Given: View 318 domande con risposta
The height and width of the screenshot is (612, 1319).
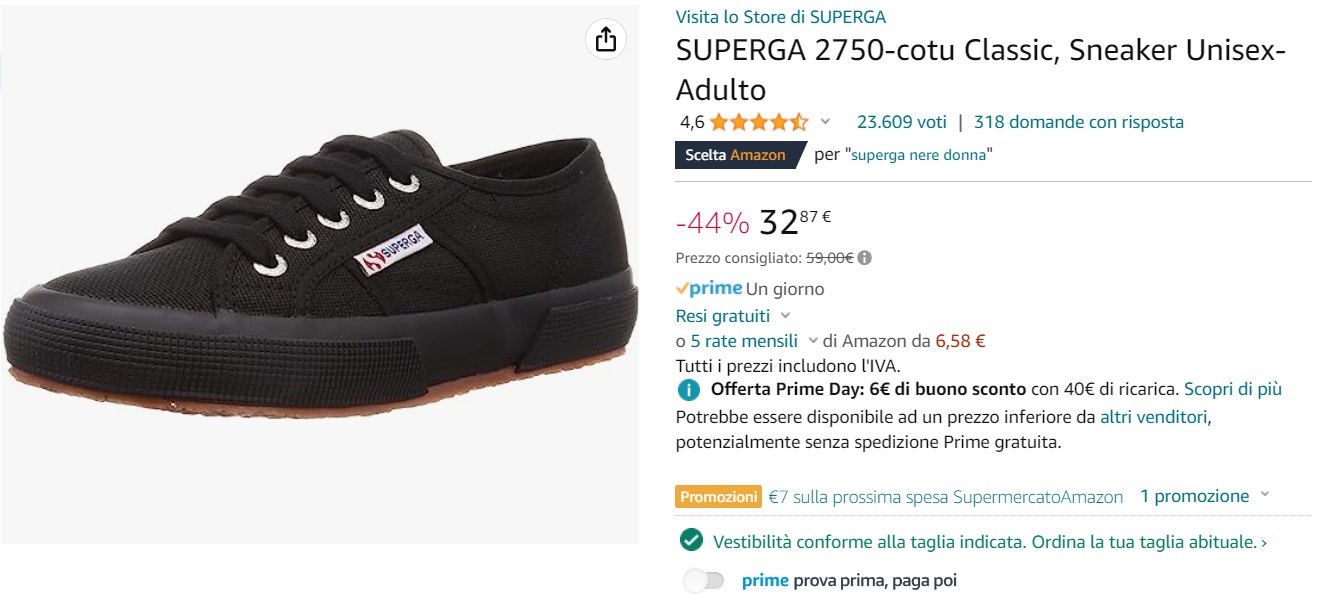Looking at the screenshot, I should tap(1078, 121).
